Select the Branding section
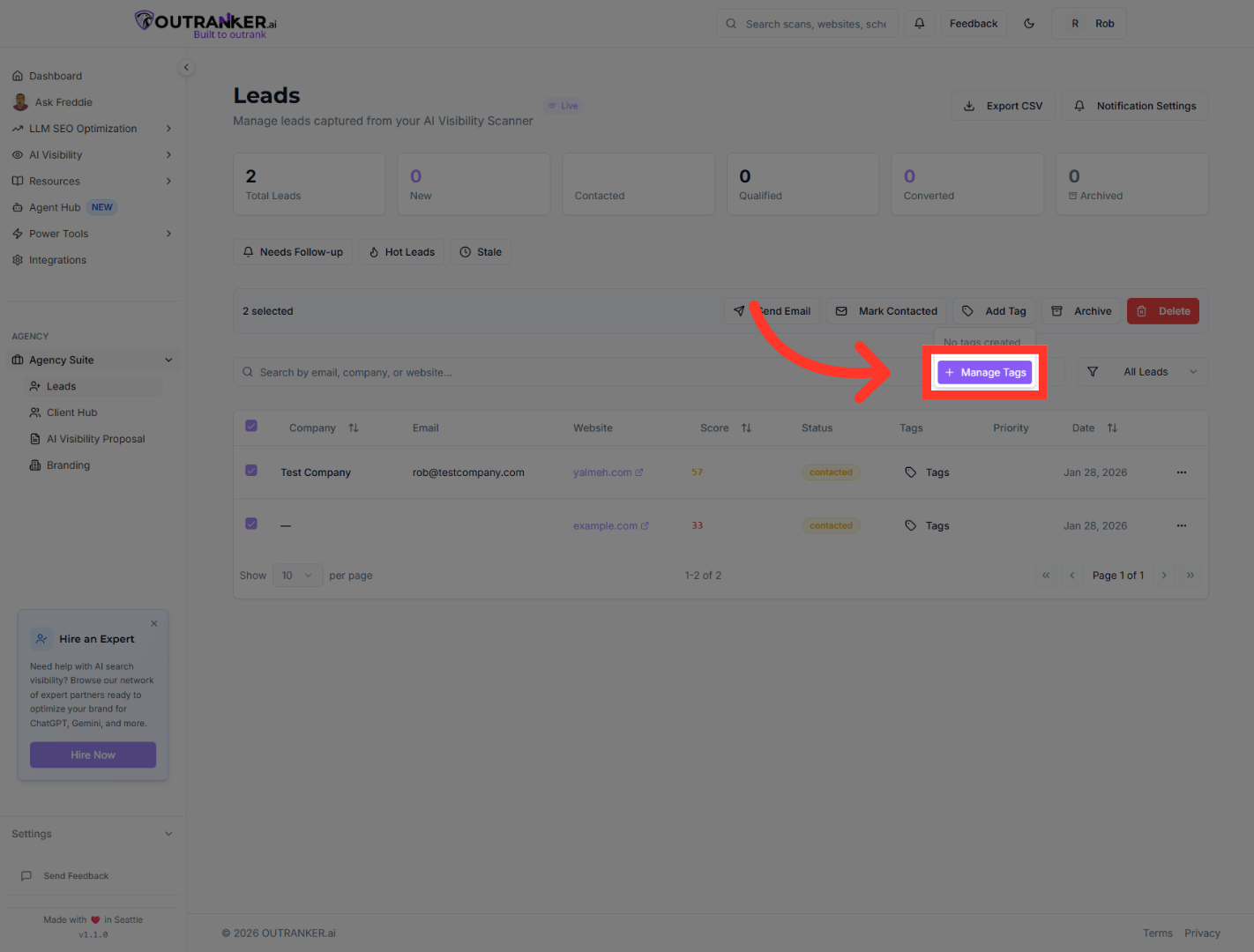 [68, 465]
